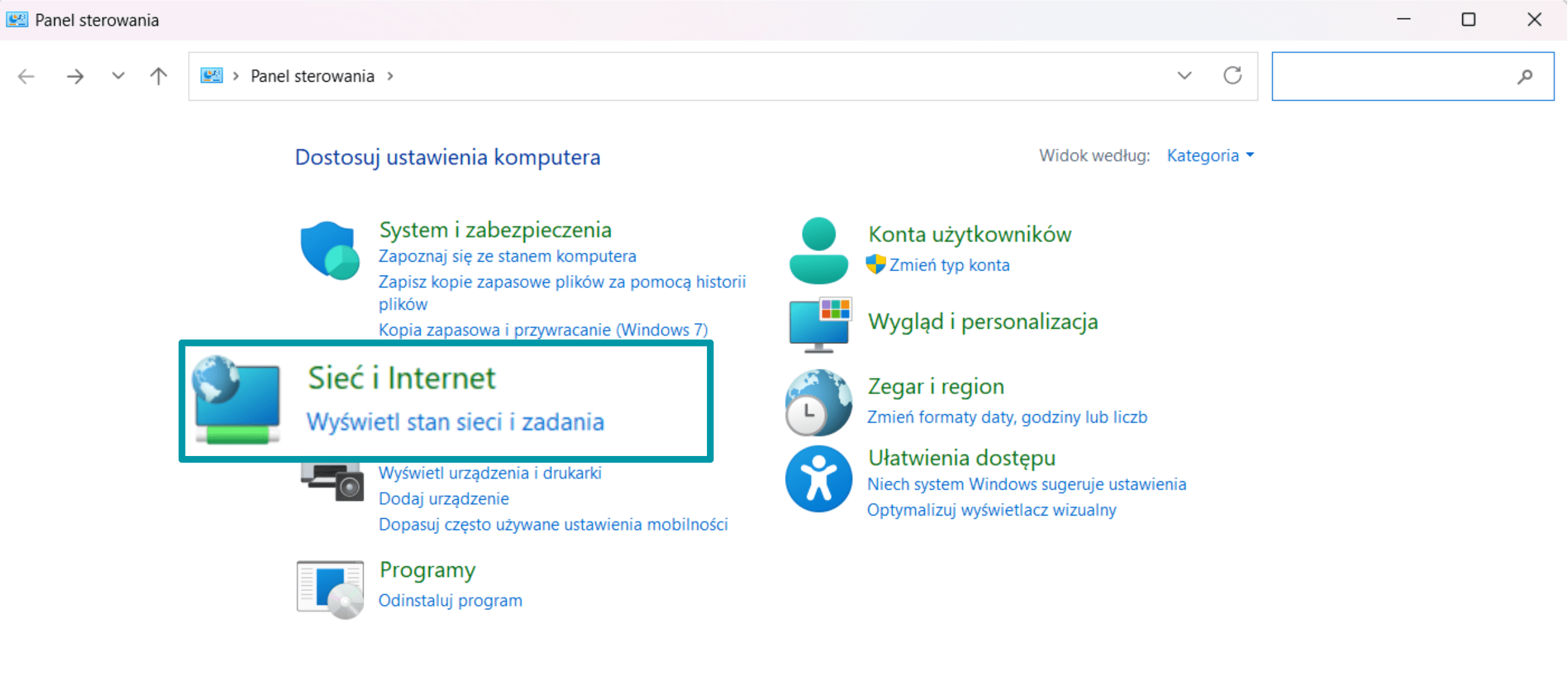Click Wyświetl stan sieci i zadania
This screenshot has height=691, width=1568.
coord(455,421)
